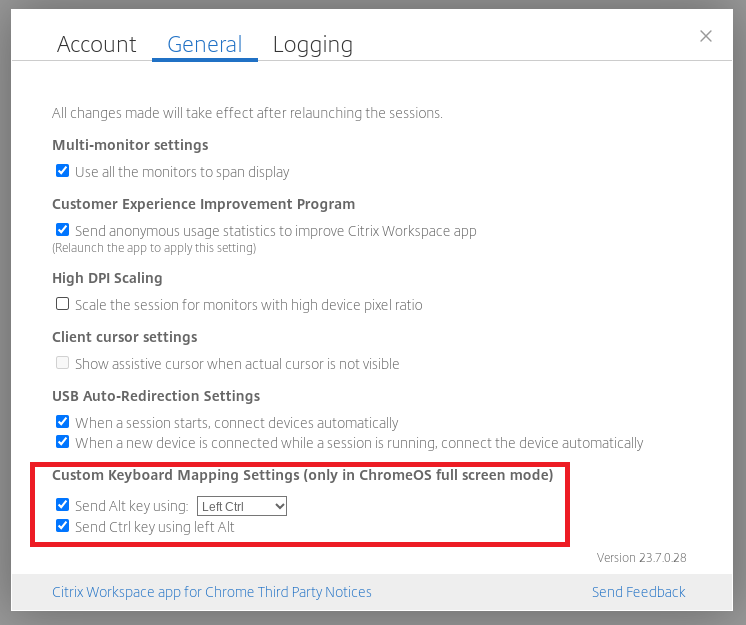Click the relaunching sessions notice text

point(247,113)
